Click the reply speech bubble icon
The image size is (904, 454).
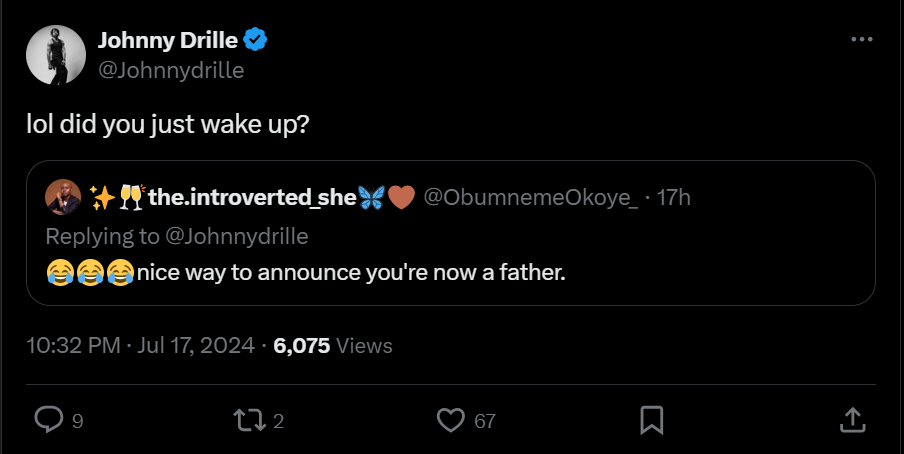pos(49,420)
